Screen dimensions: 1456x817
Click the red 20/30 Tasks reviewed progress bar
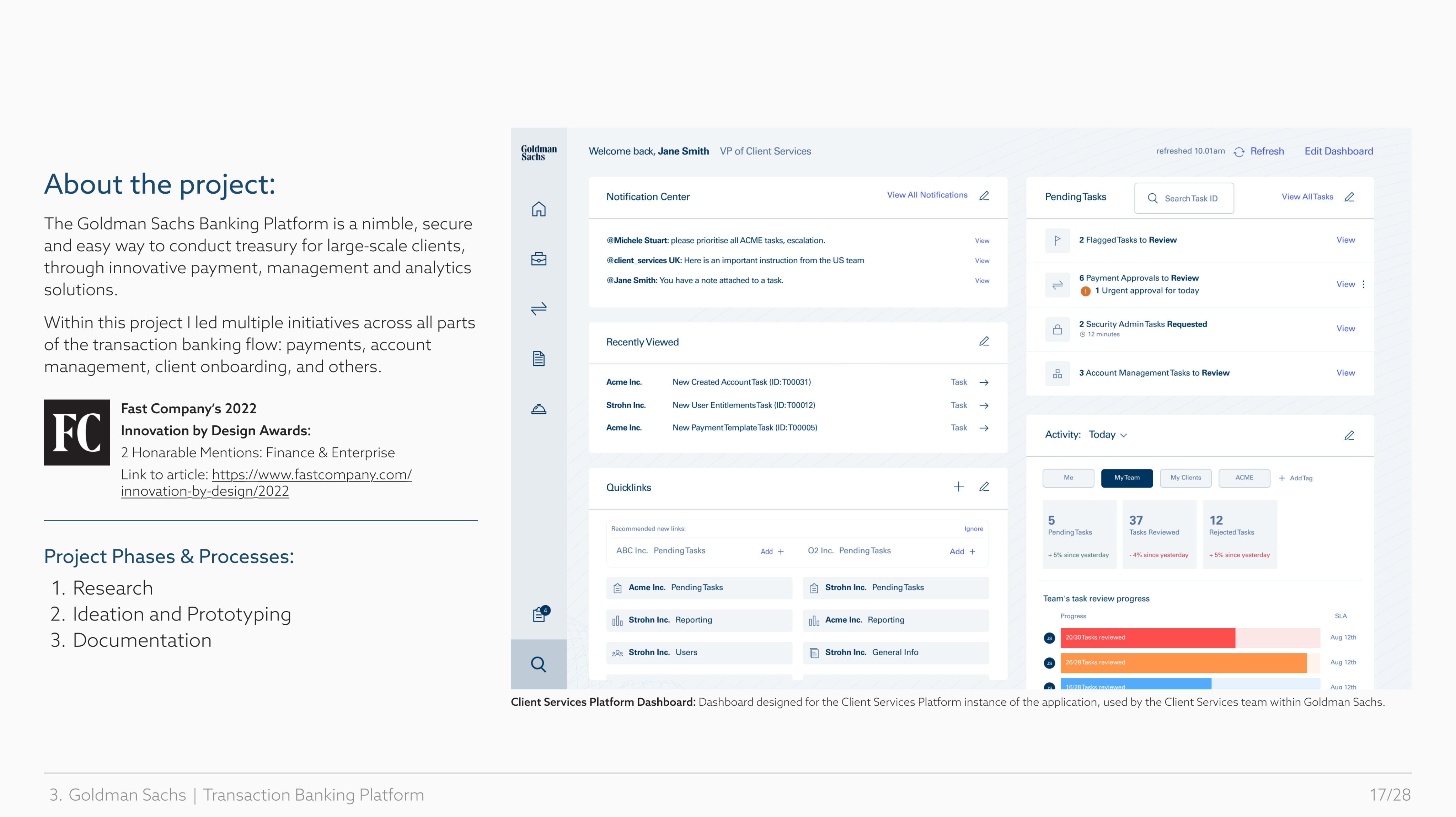1147,637
